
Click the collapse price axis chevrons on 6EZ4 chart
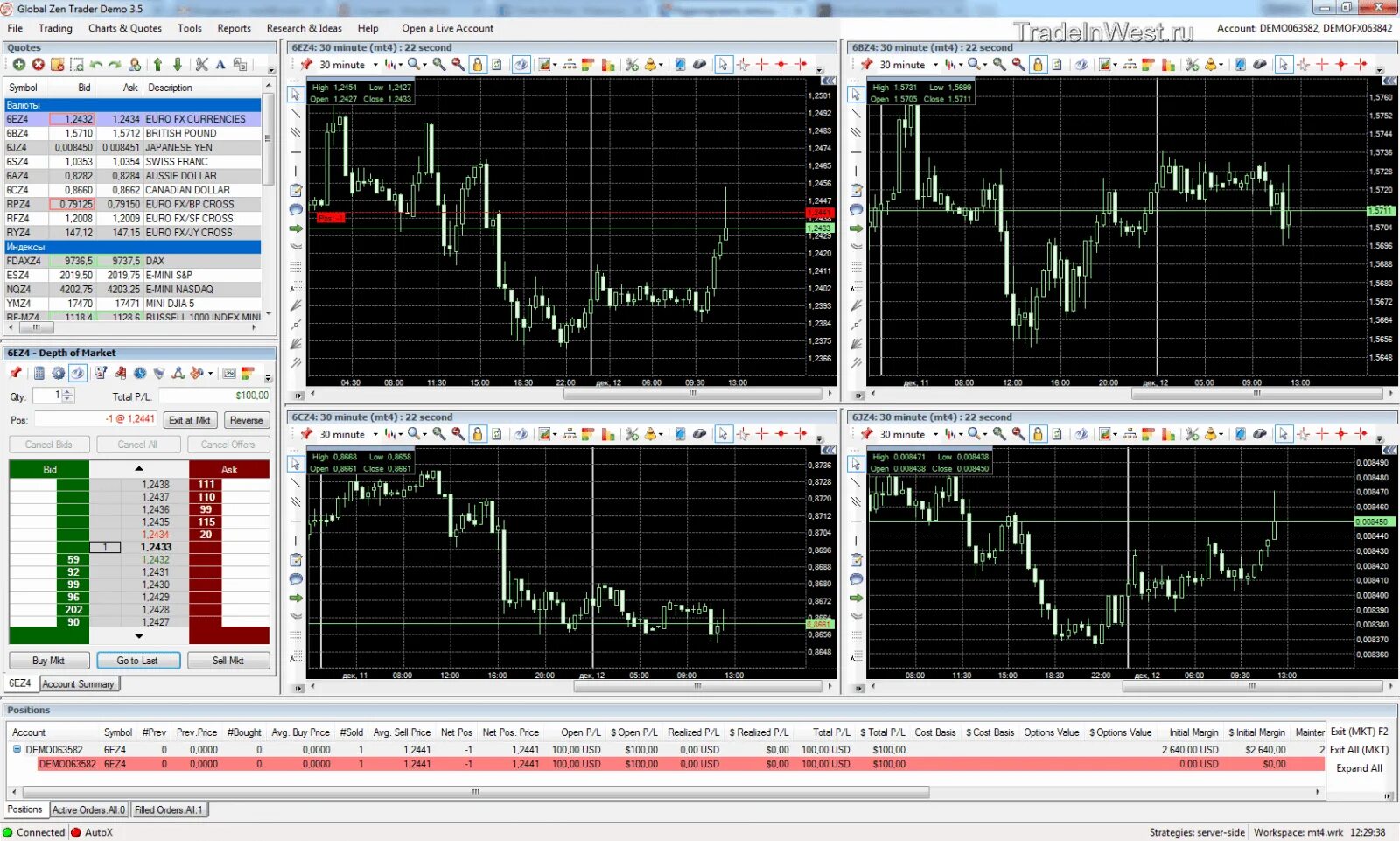pyautogui.click(x=828, y=81)
